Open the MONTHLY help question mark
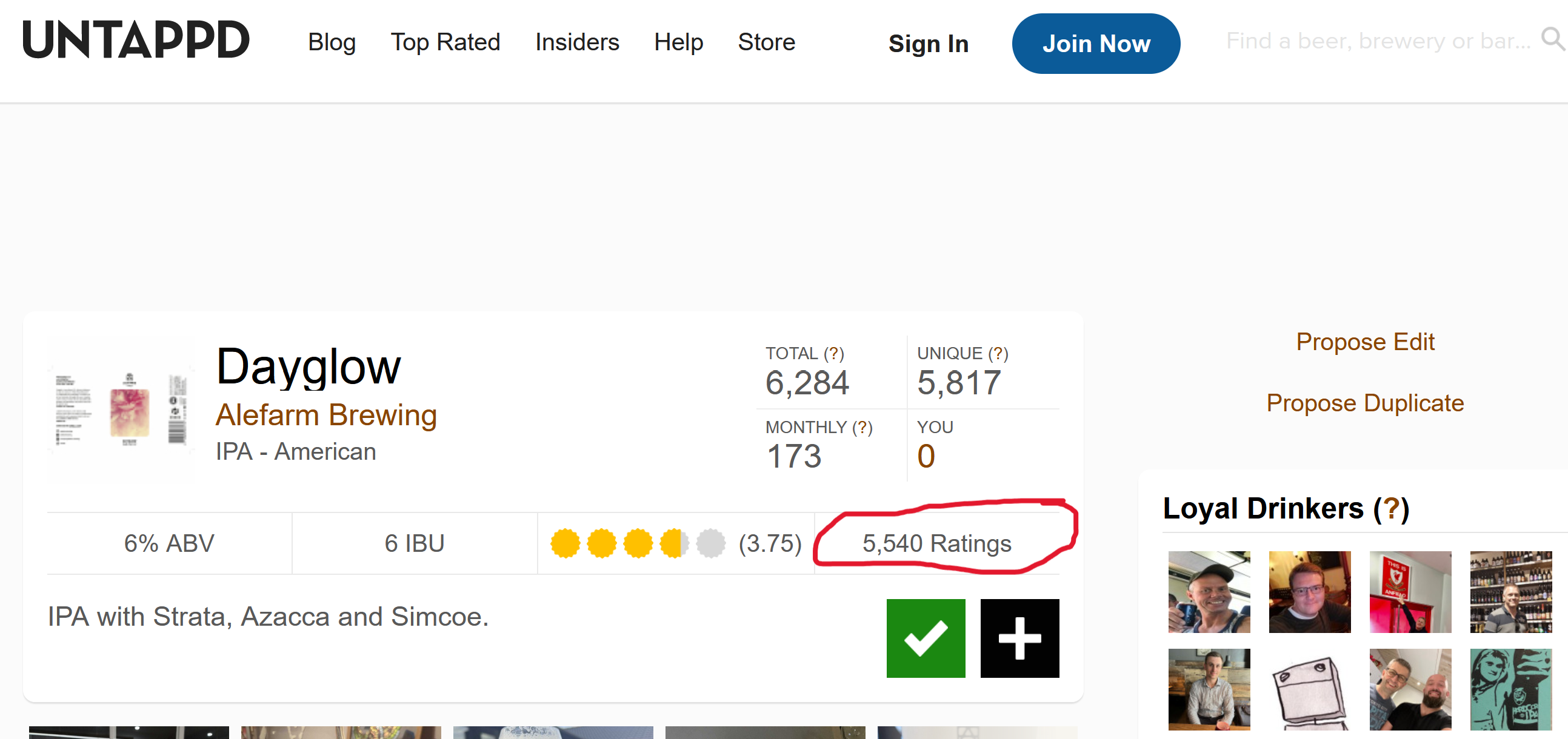 pos(862,427)
